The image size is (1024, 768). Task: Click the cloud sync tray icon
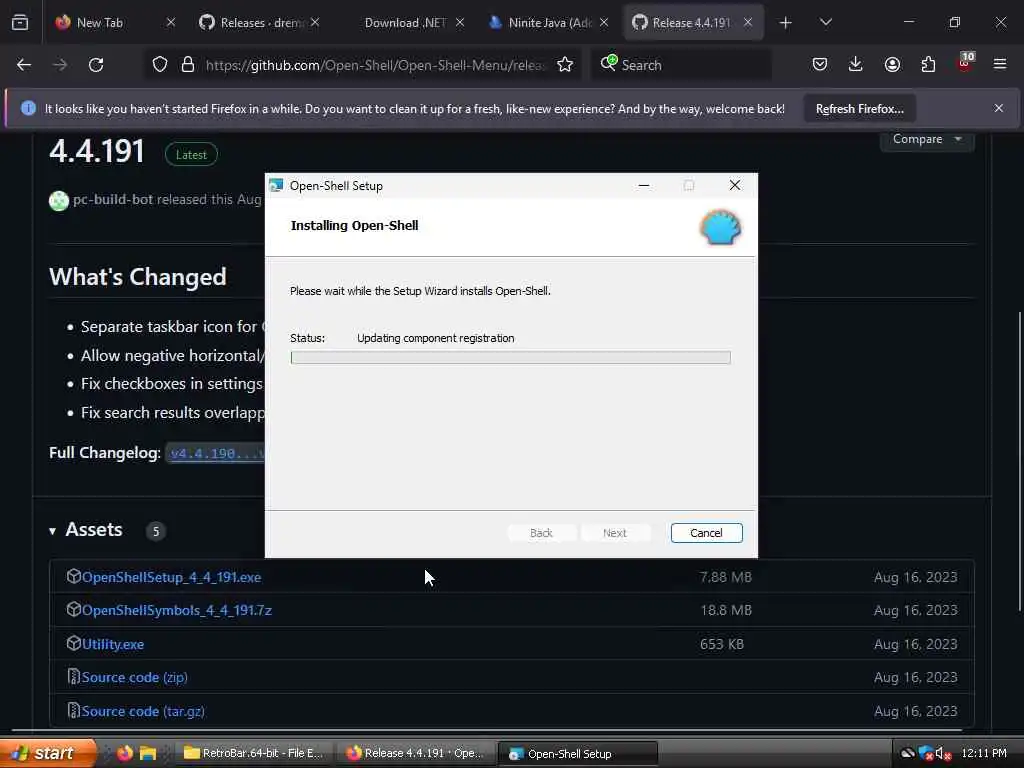click(908, 753)
